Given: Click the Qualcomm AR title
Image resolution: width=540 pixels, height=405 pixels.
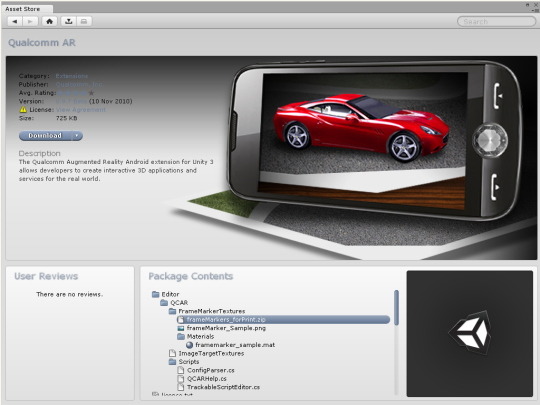Looking at the screenshot, I should [x=42, y=43].
